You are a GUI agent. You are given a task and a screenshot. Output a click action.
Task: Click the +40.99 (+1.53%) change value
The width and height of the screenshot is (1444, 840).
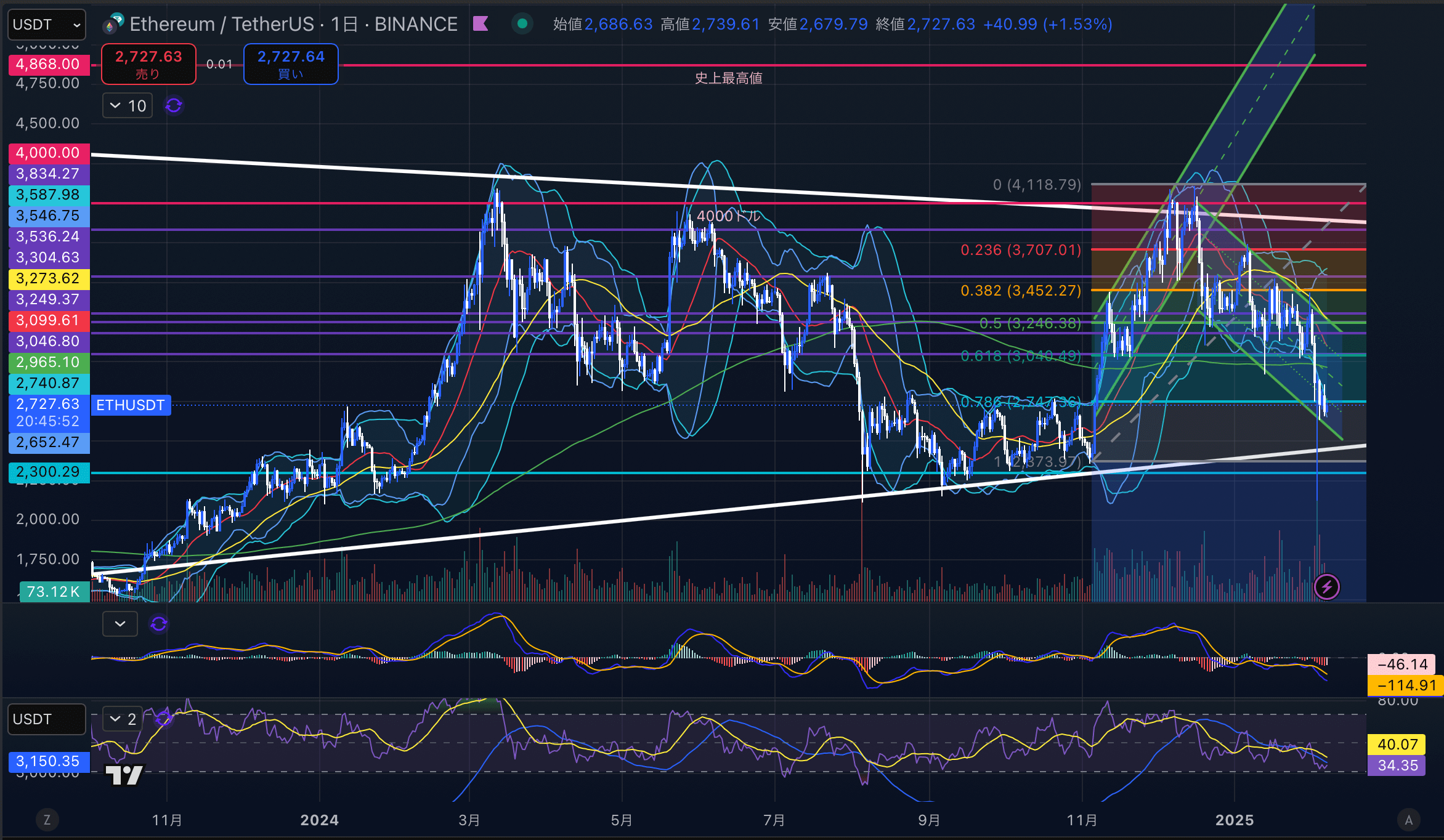[x=1048, y=24]
